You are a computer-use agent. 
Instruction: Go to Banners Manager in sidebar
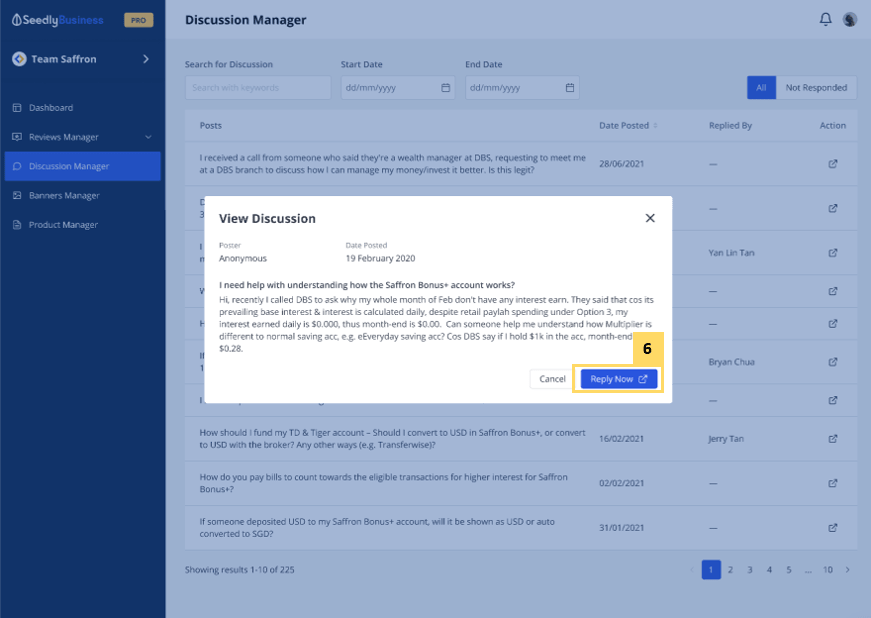(64, 196)
